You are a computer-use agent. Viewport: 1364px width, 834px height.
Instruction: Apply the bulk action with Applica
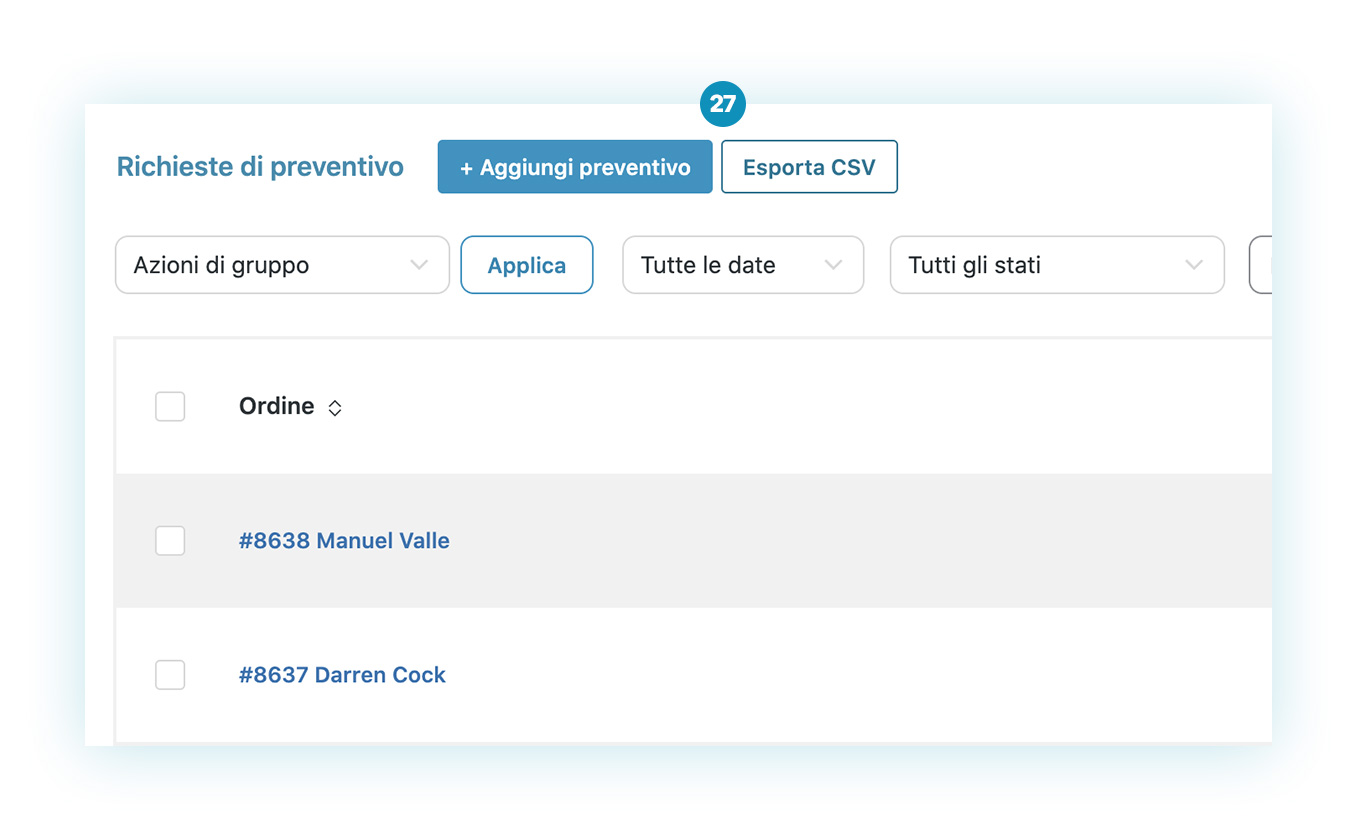527,265
